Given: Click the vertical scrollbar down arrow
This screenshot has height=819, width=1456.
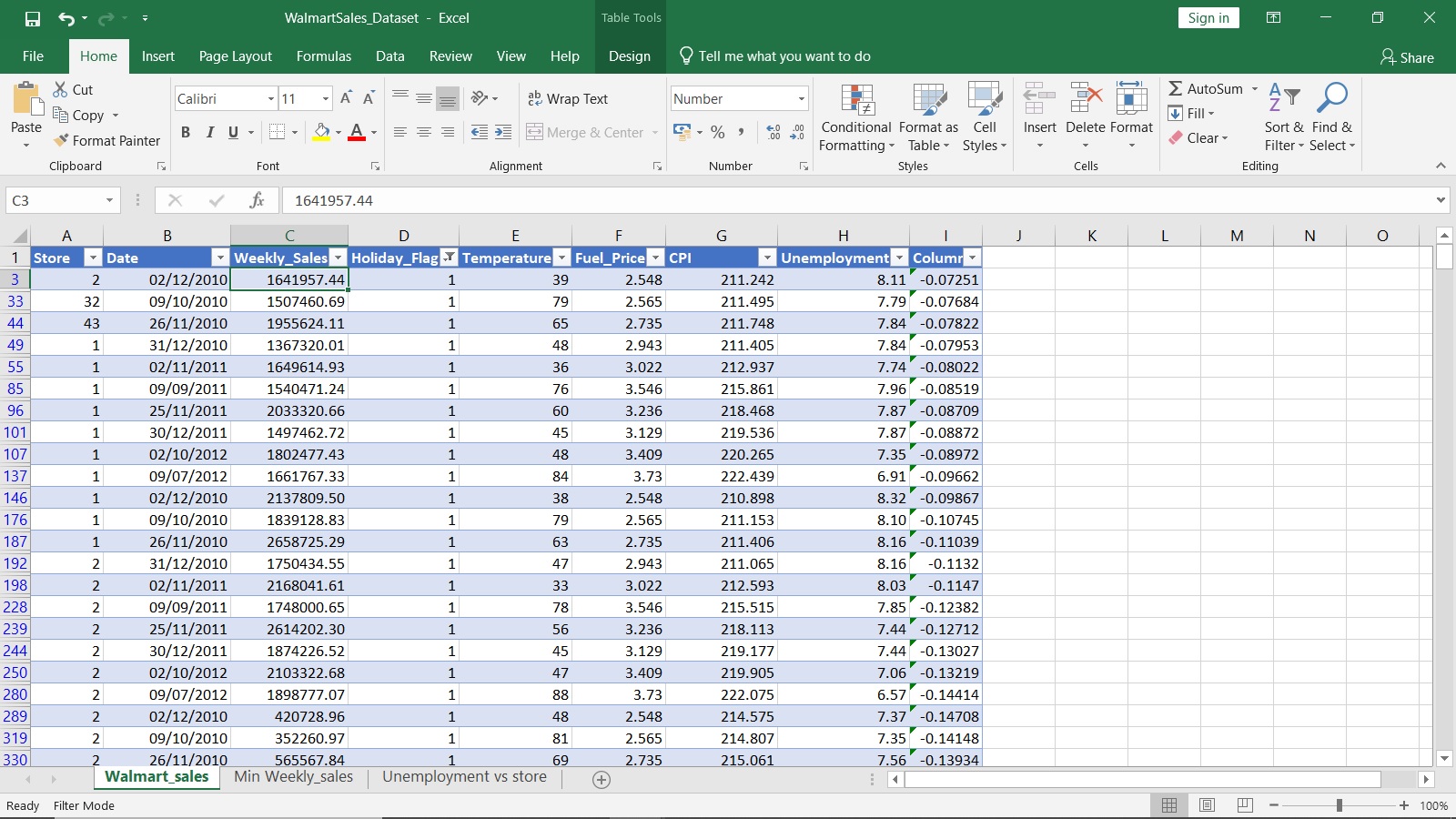Looking at the screenshot, I should click(1444, 758).
